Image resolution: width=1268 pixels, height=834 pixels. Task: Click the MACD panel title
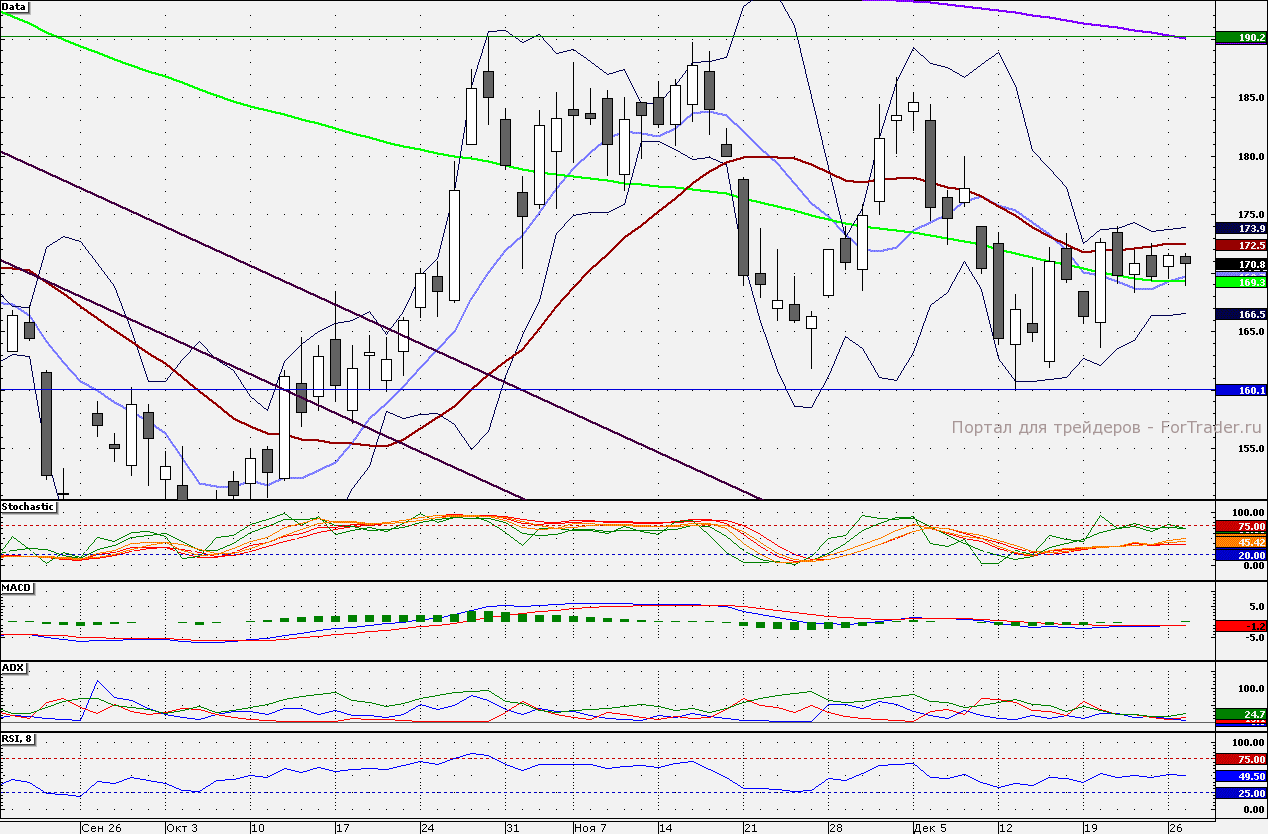17,587
